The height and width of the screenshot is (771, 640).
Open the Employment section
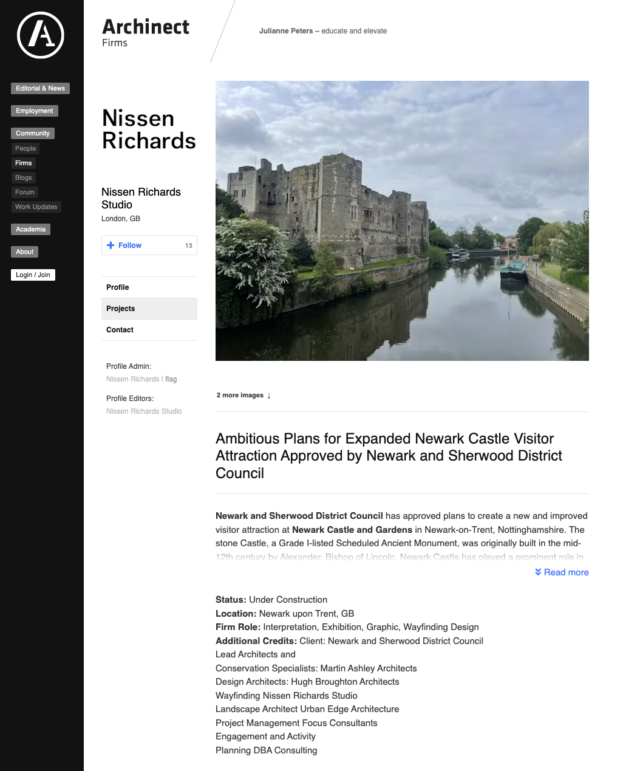(35, 111)
